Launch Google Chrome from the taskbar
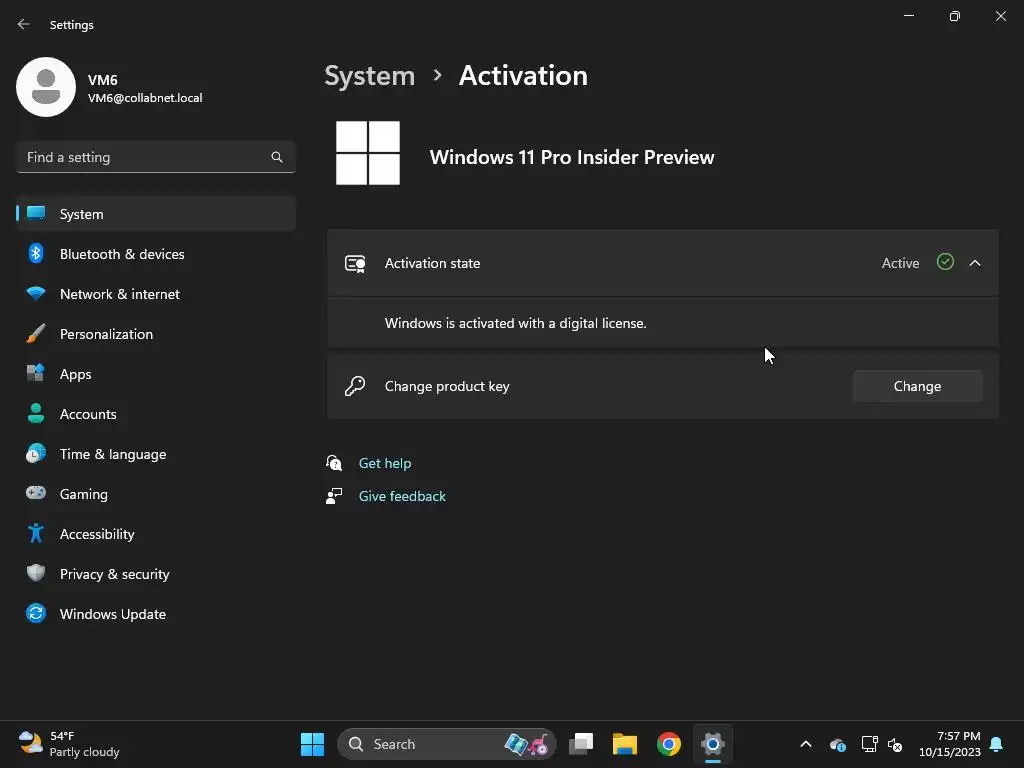 [x=669, y=744]
